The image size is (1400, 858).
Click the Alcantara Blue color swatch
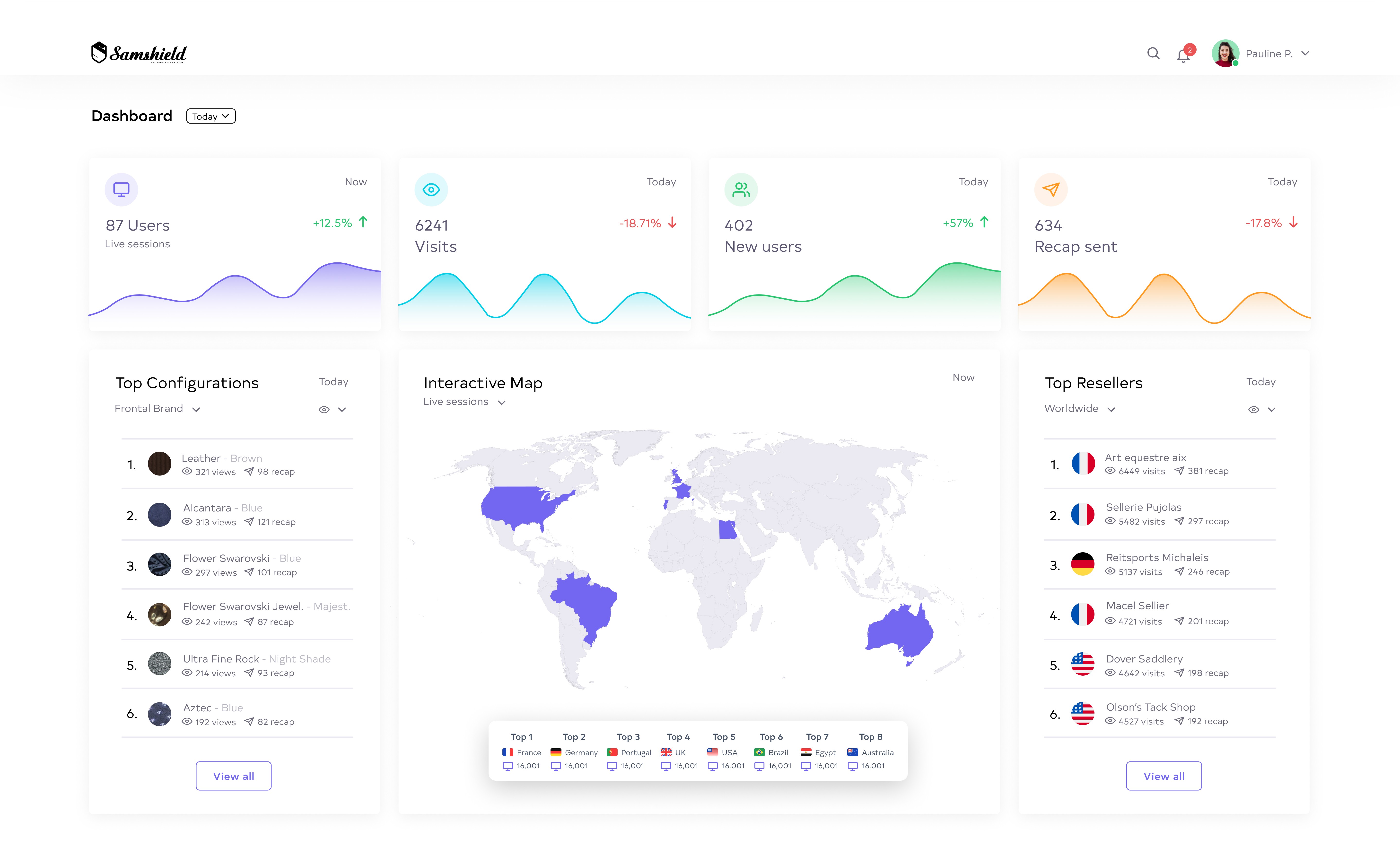click(160, 515)
